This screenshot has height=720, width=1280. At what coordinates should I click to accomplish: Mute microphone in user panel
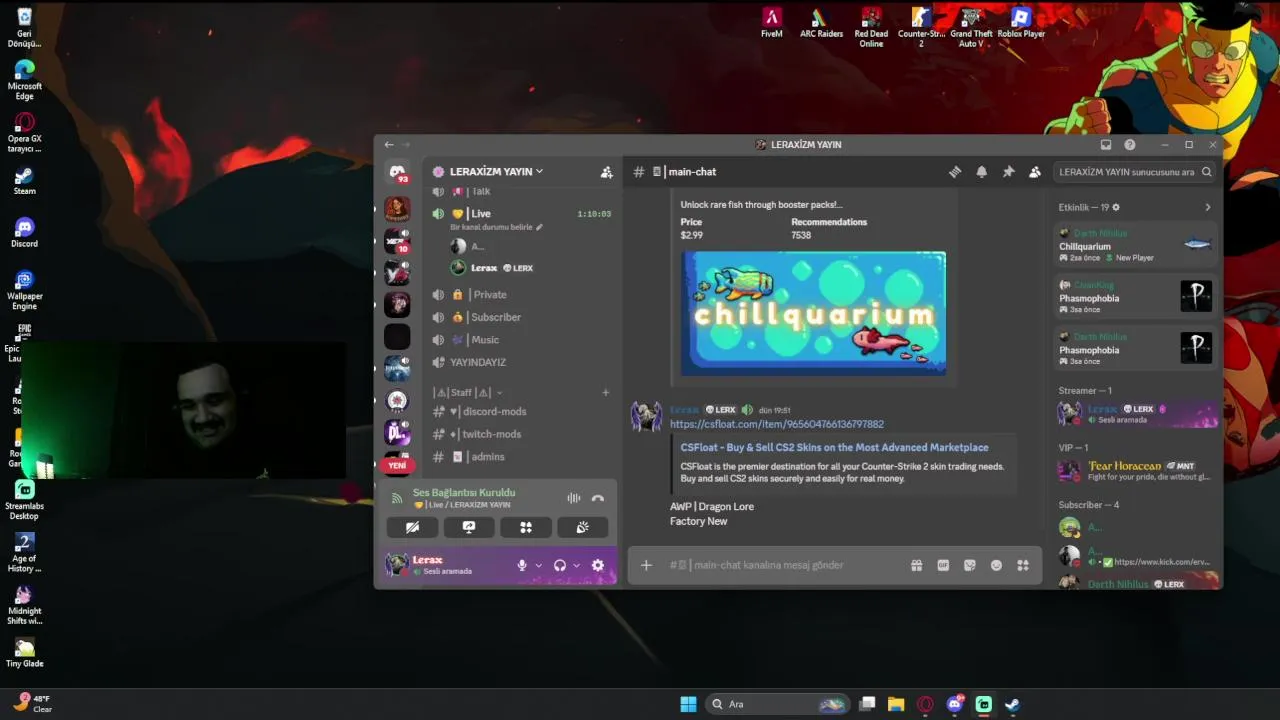point(522,565)
